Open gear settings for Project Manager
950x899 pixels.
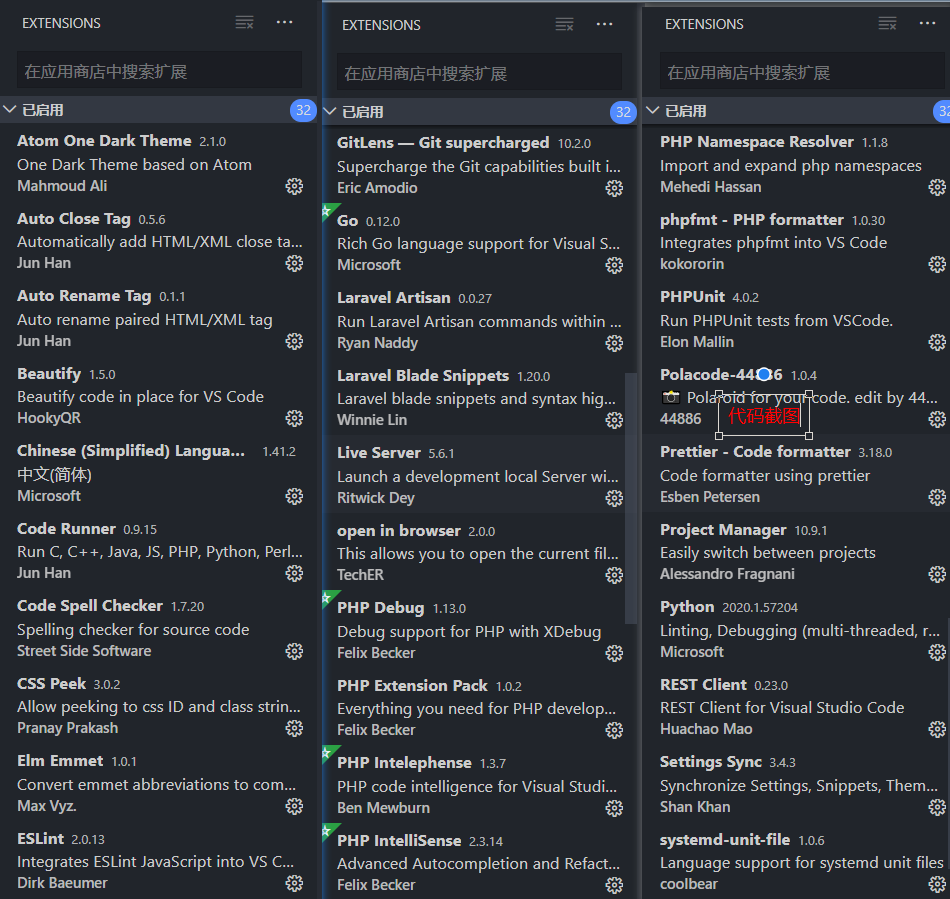tap(937, 574)
